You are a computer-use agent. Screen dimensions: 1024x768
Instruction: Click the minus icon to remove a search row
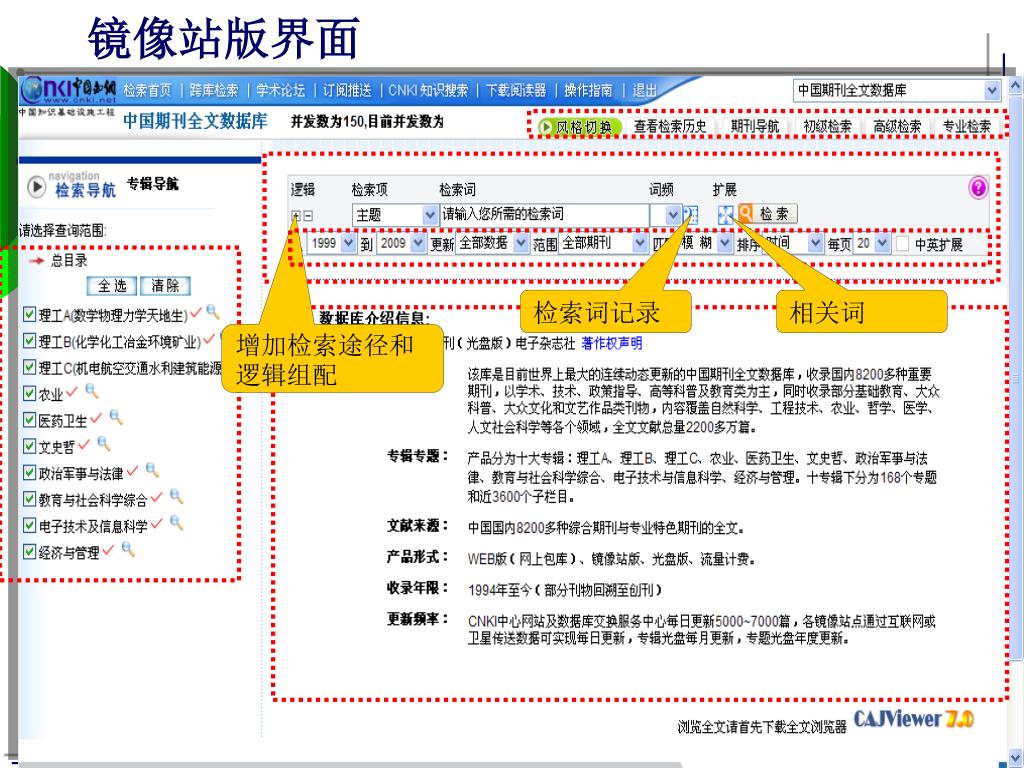[x=308, y=216]
